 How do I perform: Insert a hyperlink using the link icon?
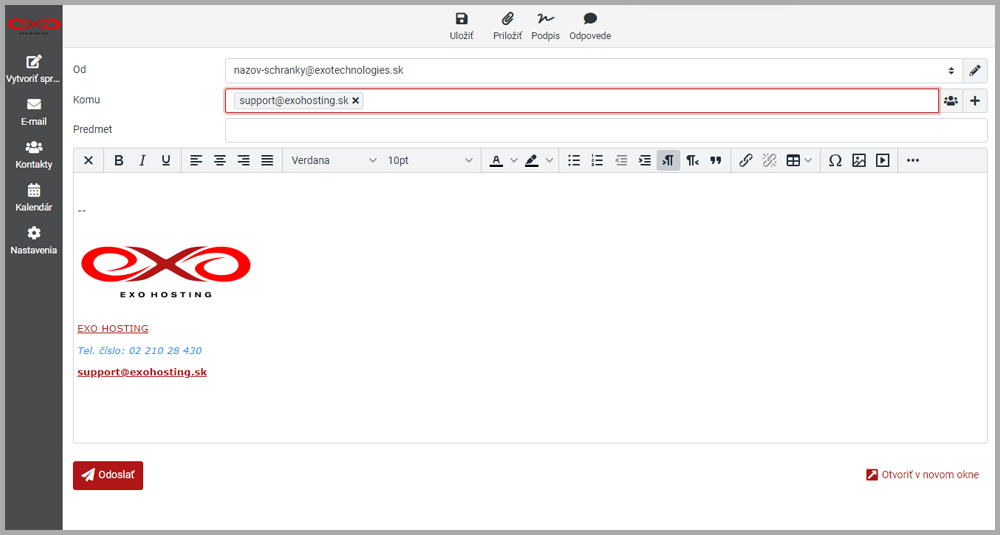[x=745, y=160]
